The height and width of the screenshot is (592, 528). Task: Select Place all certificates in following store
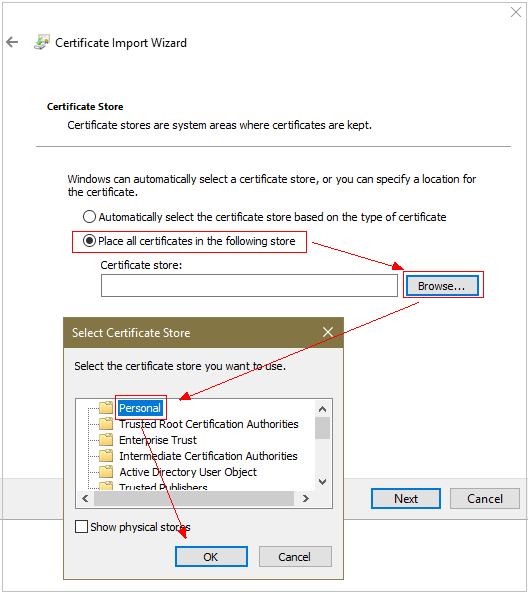(x=89, y=241)
